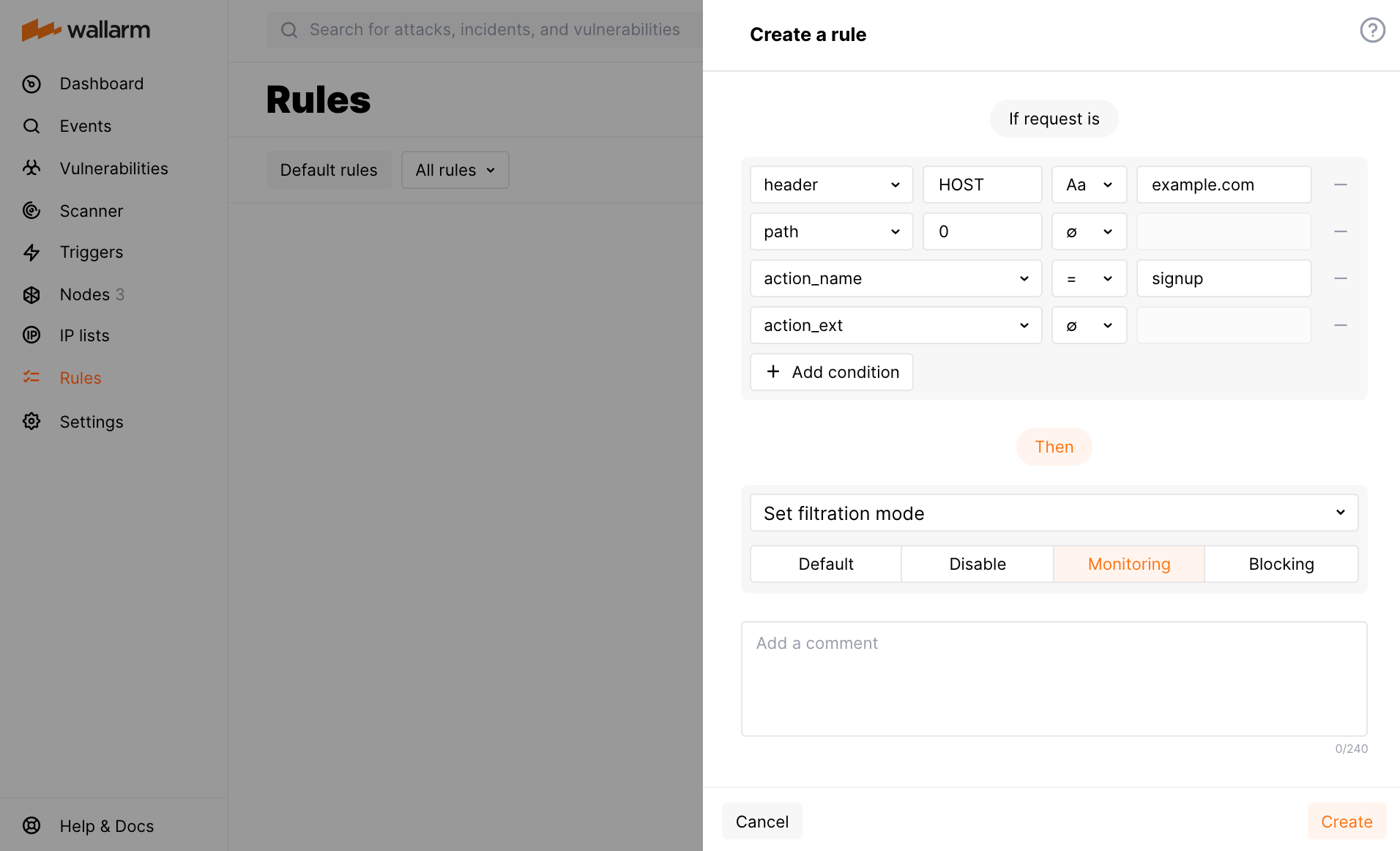Viewport: 1400px width, 851px height.
Task: Select Disable filtration mode
Action: (977, 564)
